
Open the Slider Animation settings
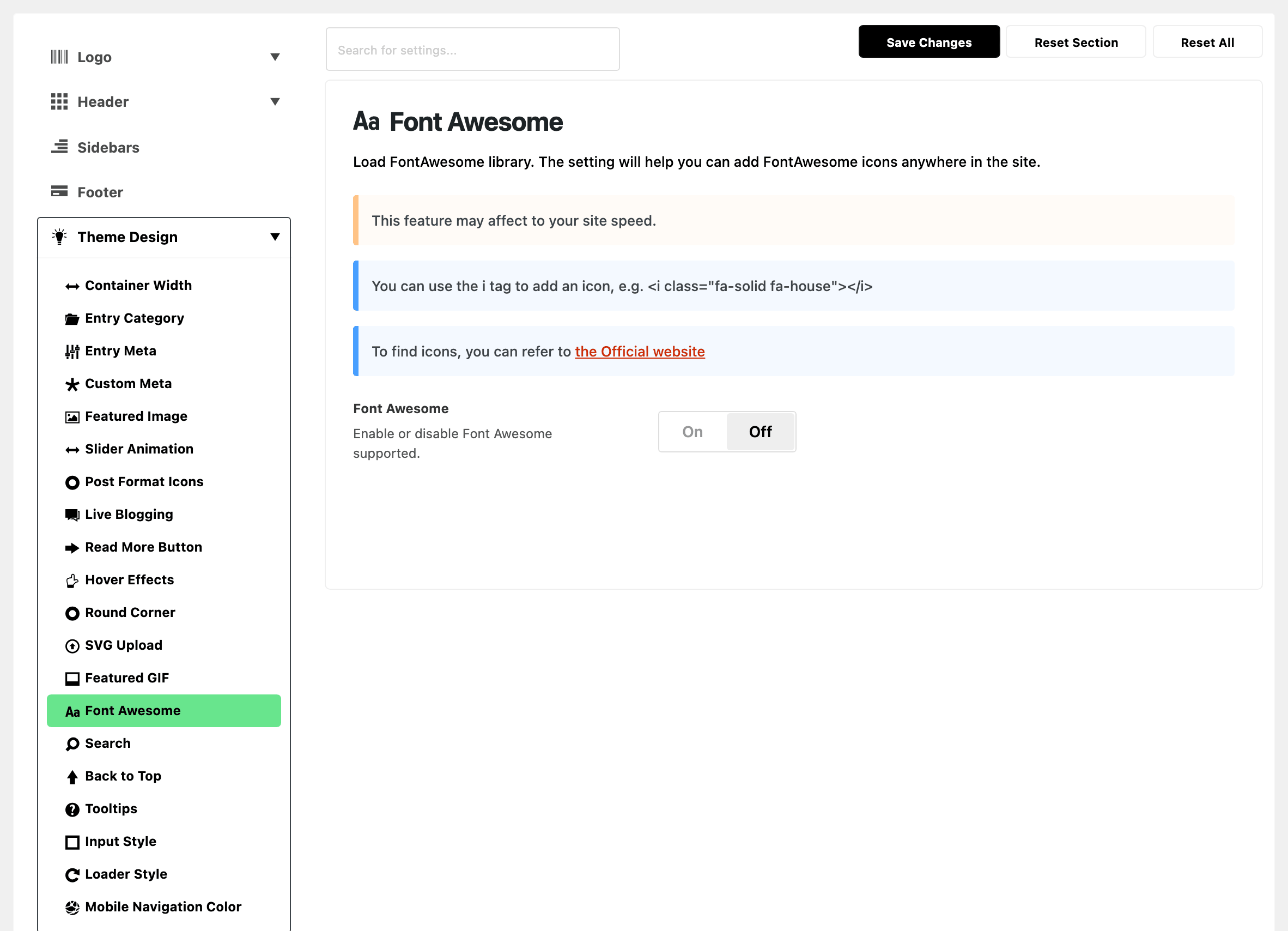163,449
